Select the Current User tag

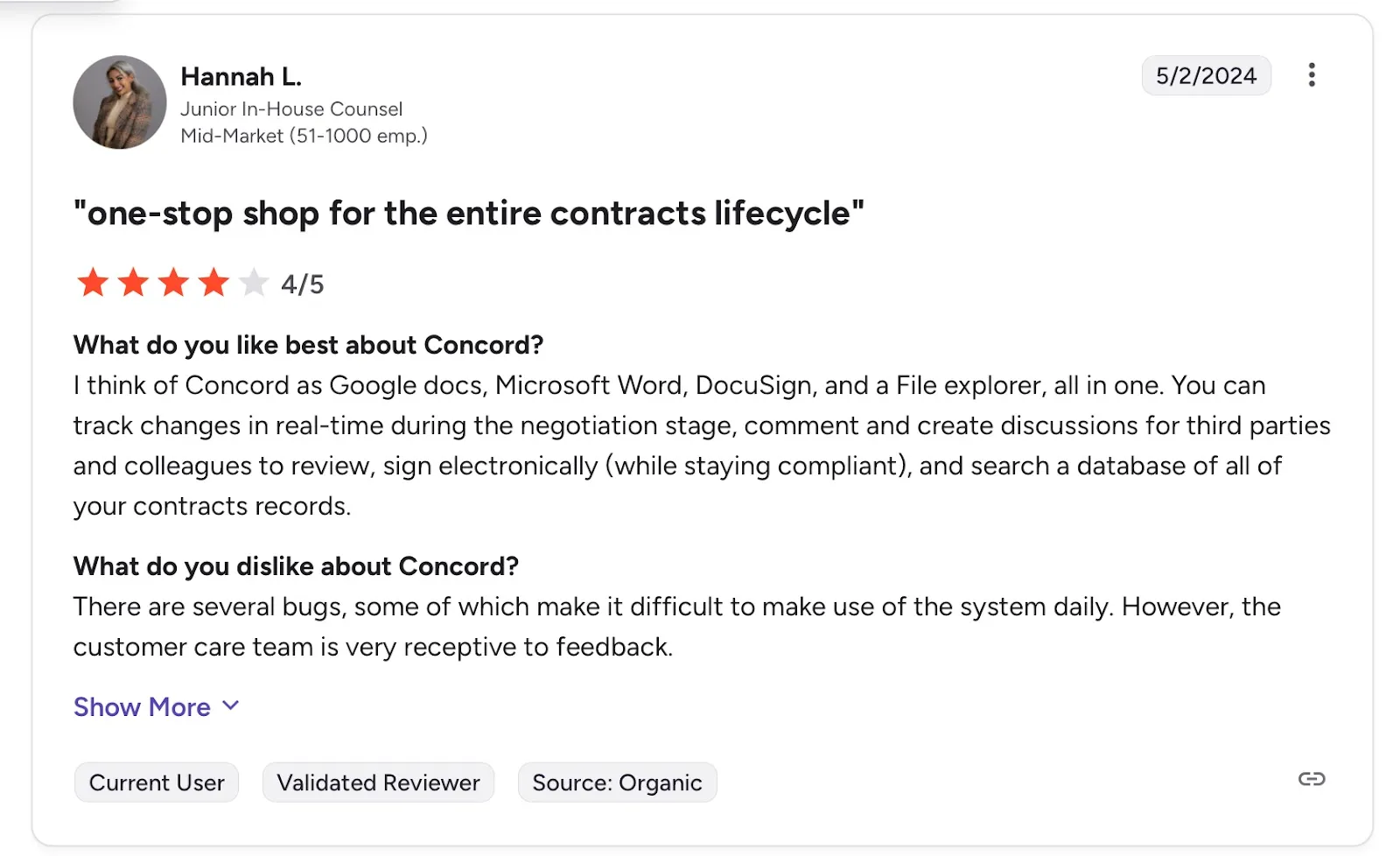coord(156,782)
